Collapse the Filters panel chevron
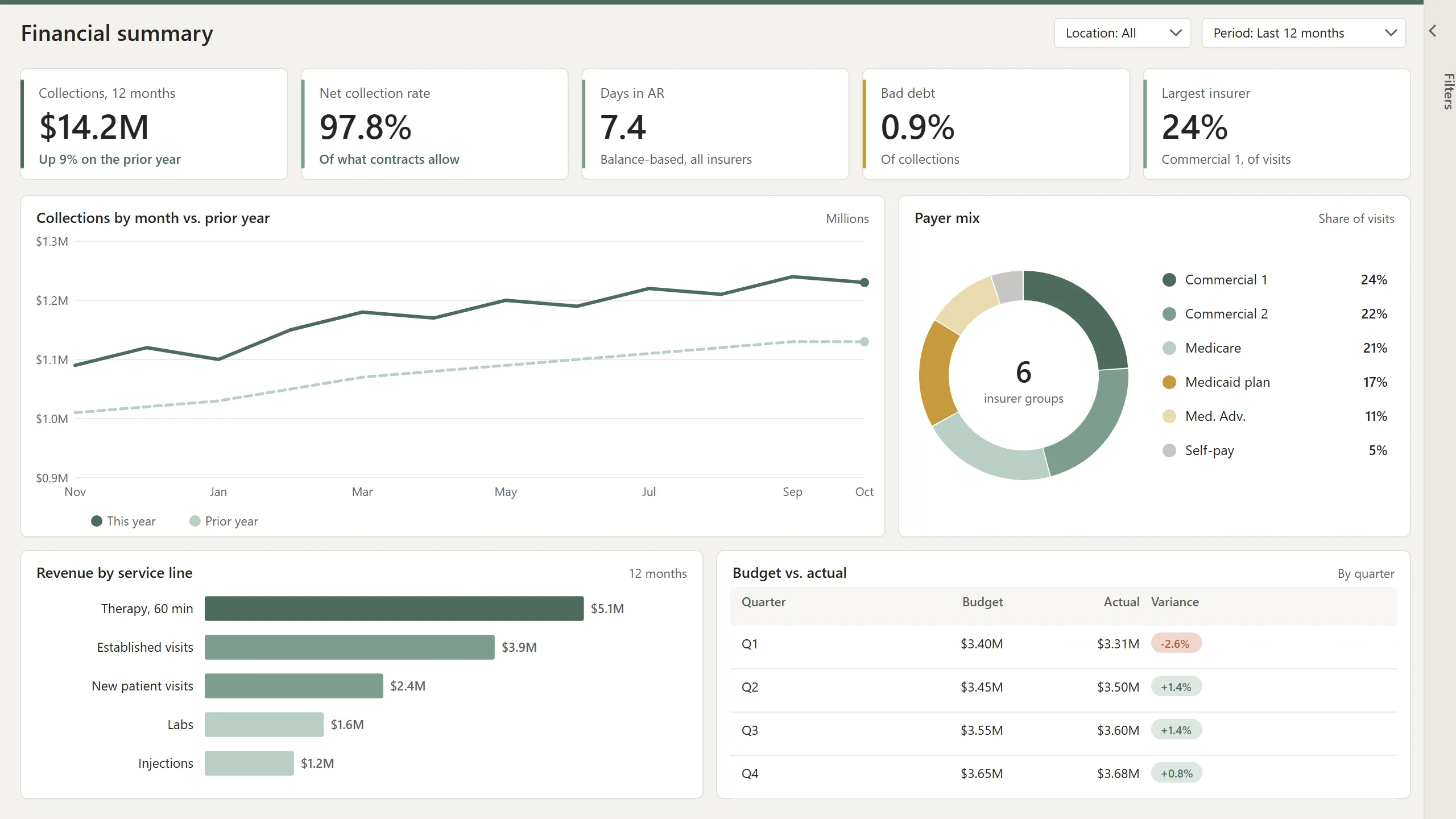Viewport: 1456px width, 819px height. (x=1433, y=31)
